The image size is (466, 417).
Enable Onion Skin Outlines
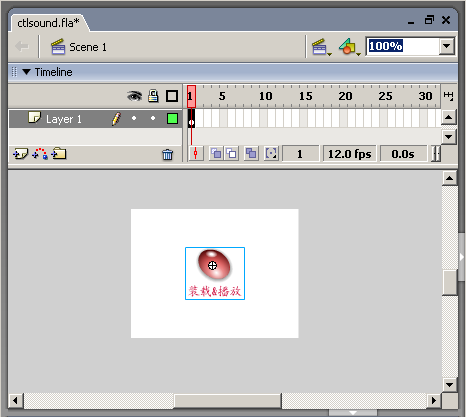[231, 154]
